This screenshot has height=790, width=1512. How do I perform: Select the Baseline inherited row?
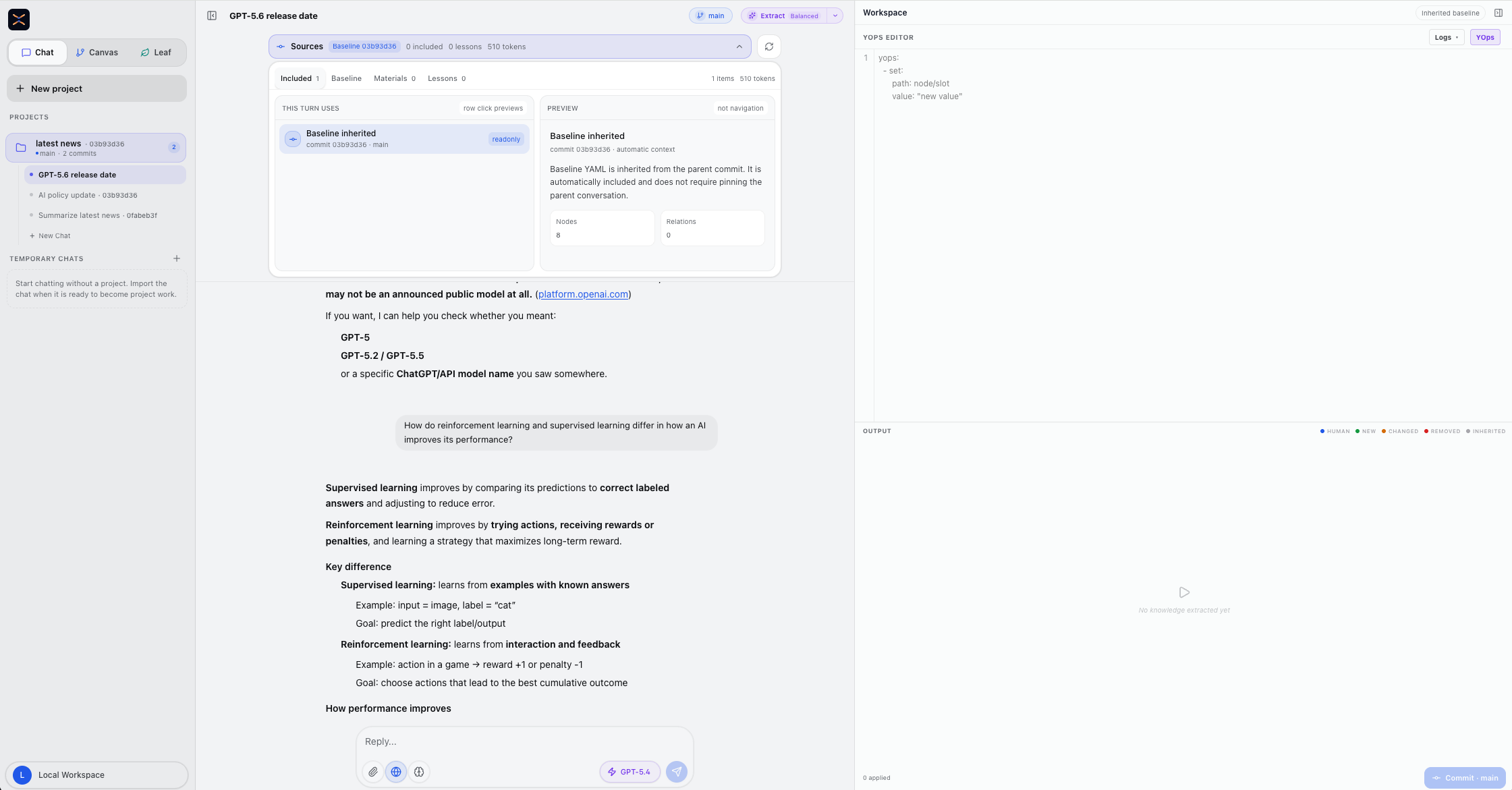click(404, 139)
